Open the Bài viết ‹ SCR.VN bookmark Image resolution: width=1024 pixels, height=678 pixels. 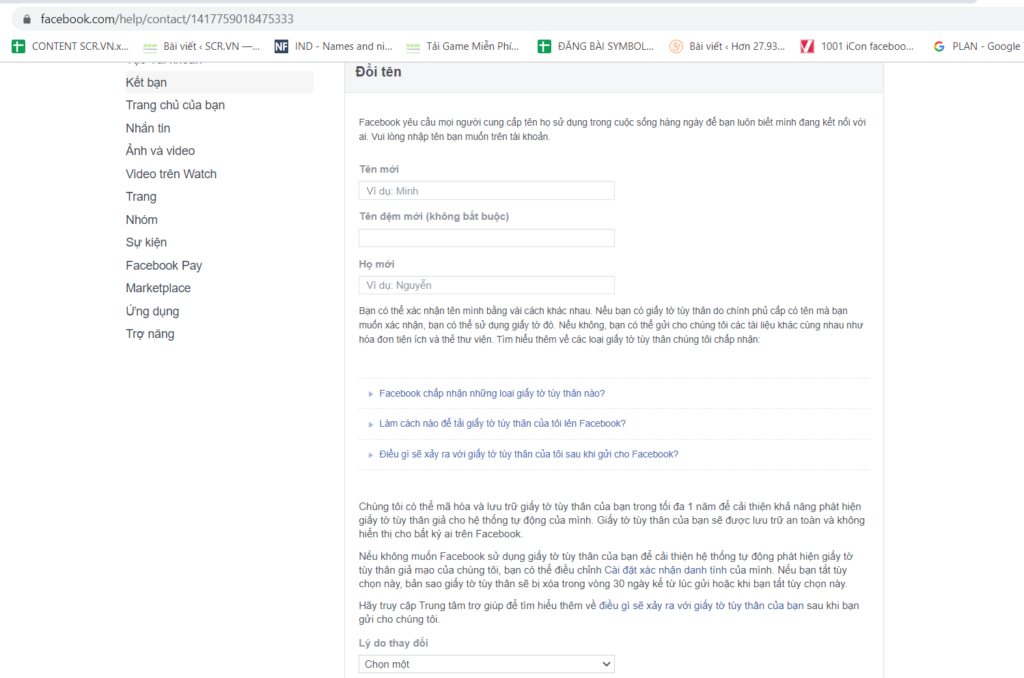point(201,46)
